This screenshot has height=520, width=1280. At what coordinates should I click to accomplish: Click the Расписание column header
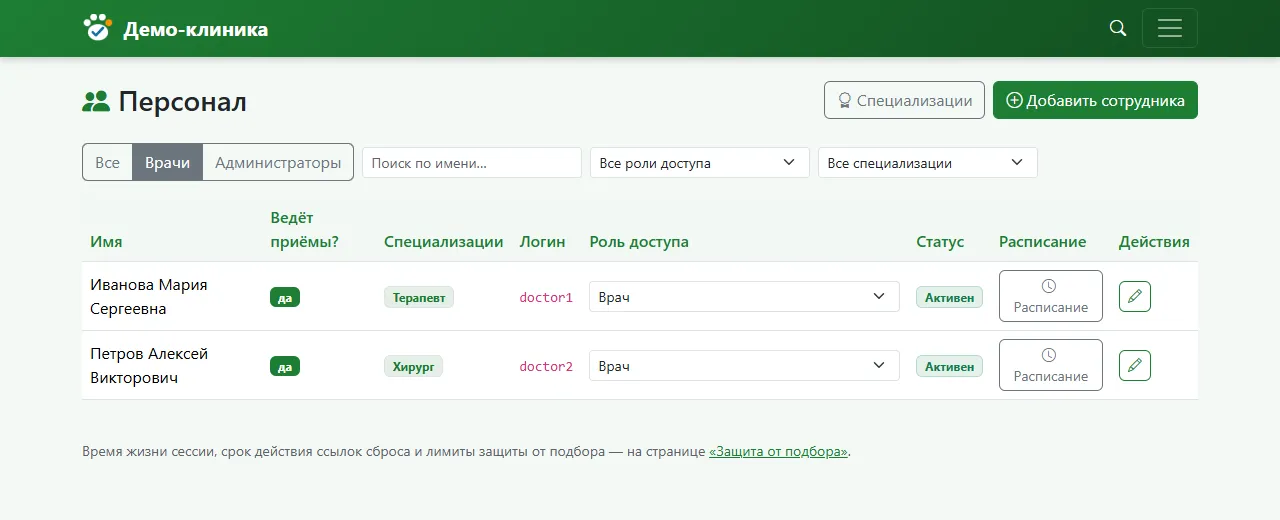(1042, 241)
